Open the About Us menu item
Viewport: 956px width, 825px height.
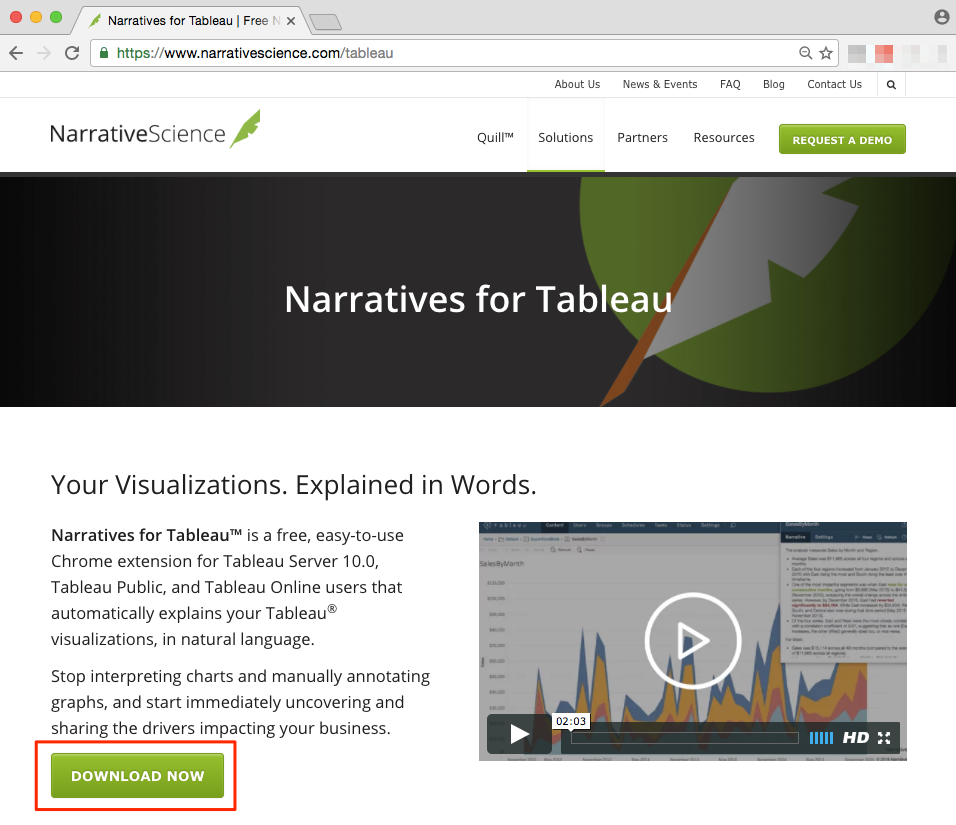tap(577, 84)
